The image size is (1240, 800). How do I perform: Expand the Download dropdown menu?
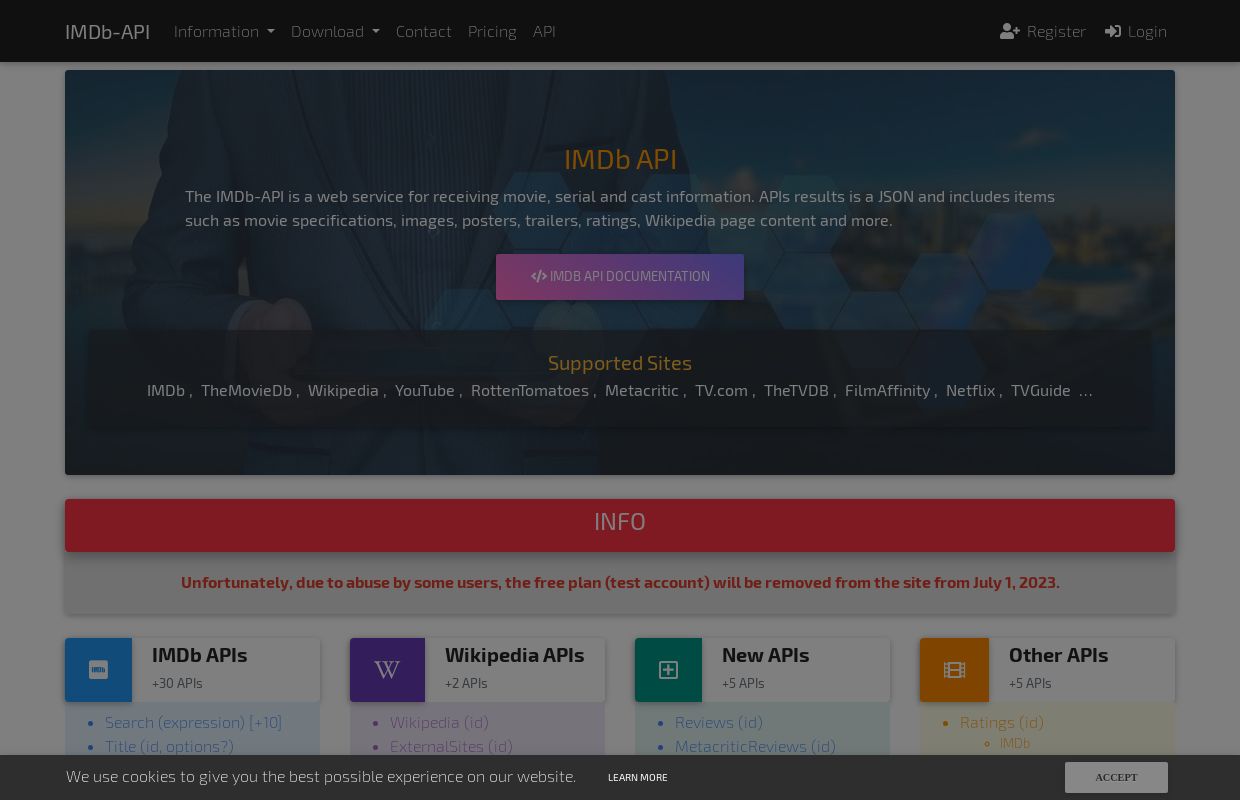(x=335, y=31)
